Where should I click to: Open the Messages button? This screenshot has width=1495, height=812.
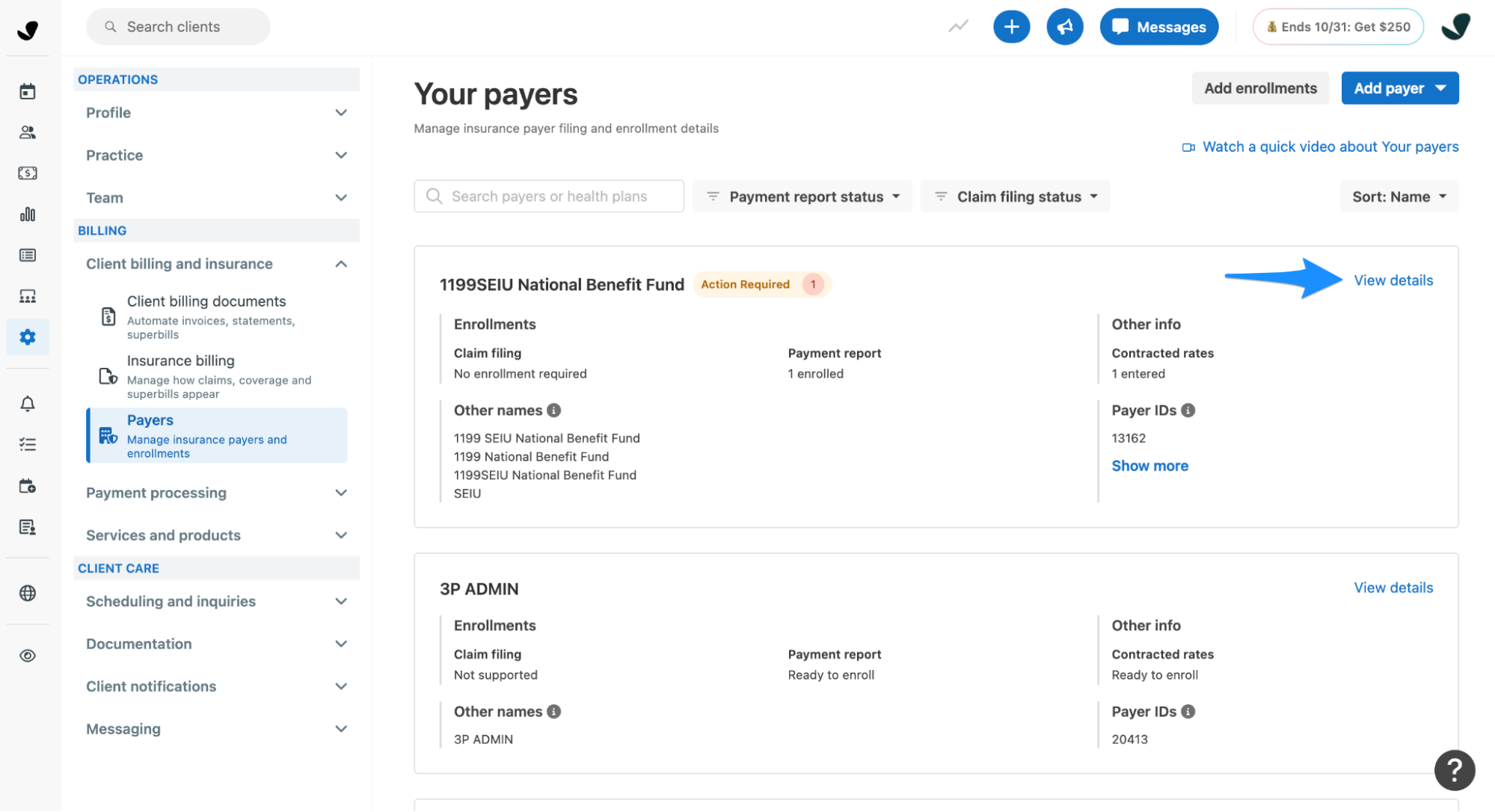pyautogui.click(x=1158, y=27)
